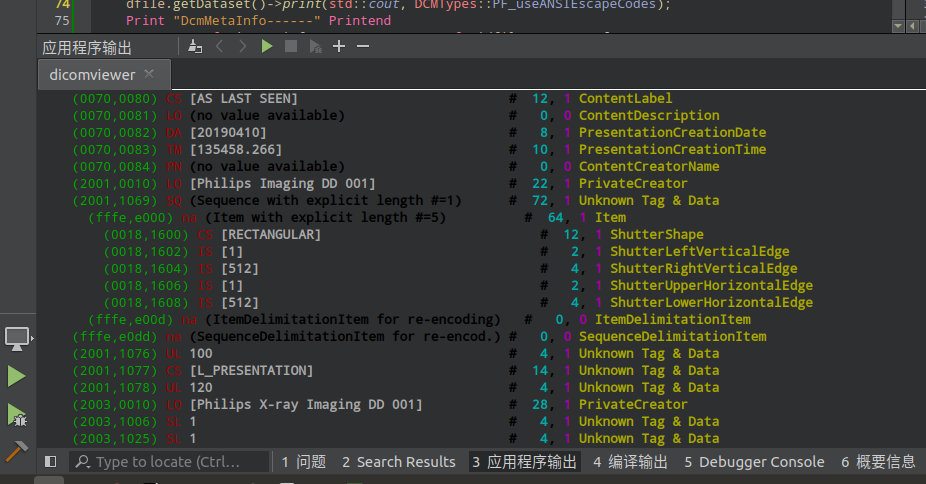Viewport: 926px width, 484px height.
Task: Click the ShutterUpperHorizontalEdge label
Action: tap(712, 286)
